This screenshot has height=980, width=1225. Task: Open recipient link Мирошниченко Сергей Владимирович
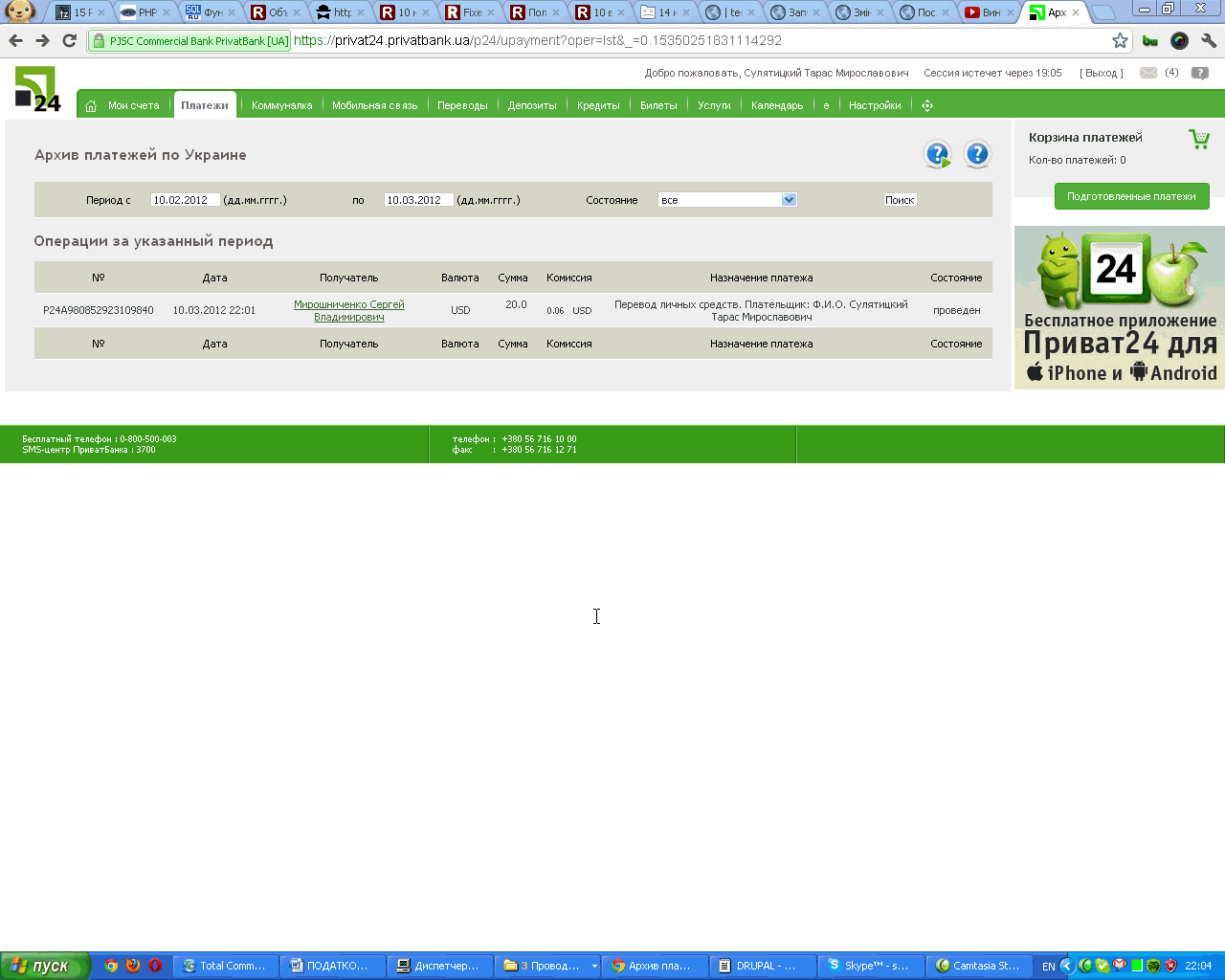349,310
